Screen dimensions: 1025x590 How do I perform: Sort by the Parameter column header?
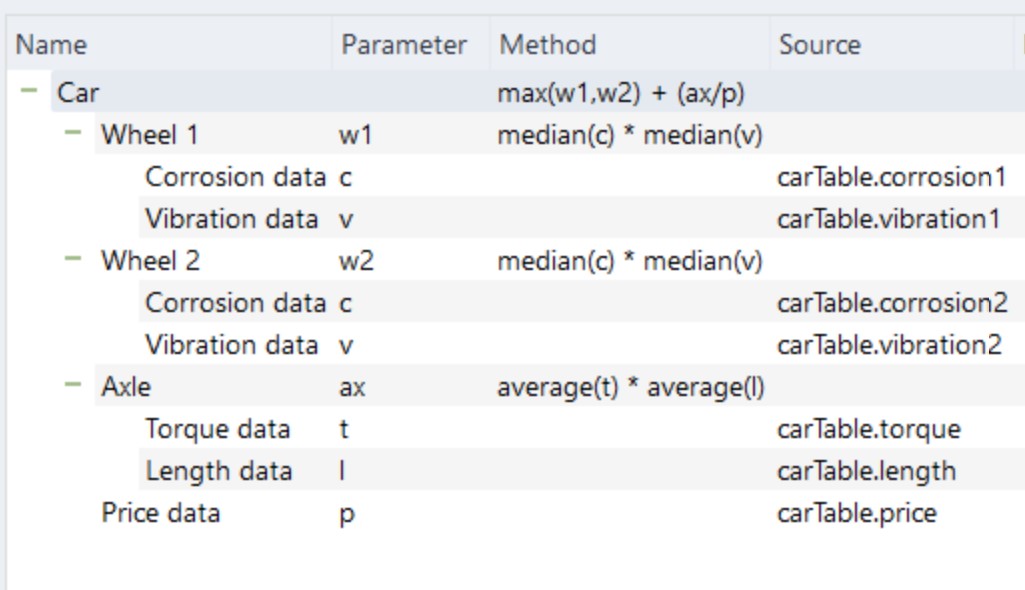(404, 45)
